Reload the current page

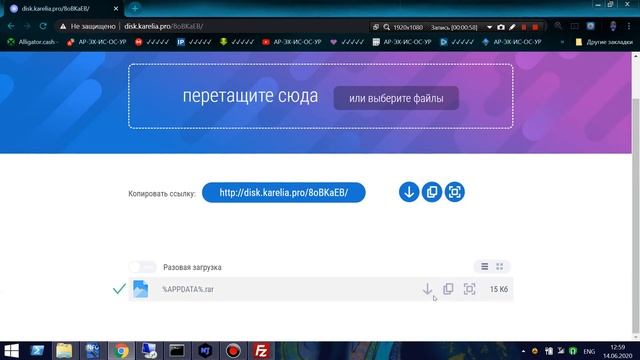pos(43,26)
